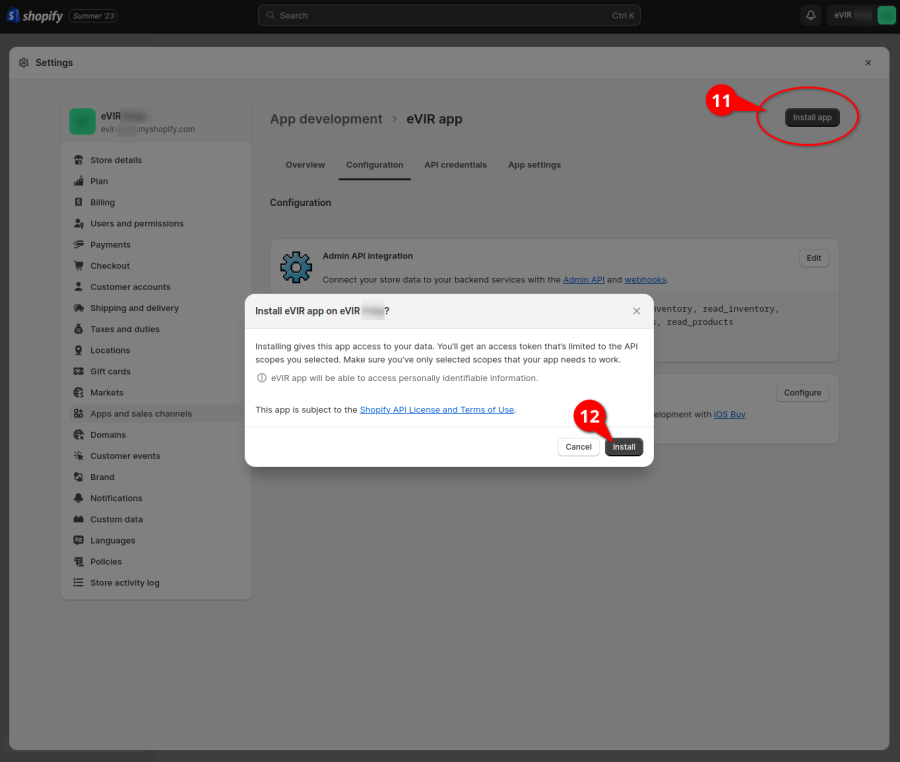Click the Settings gear icon

(x=24, y=63)
